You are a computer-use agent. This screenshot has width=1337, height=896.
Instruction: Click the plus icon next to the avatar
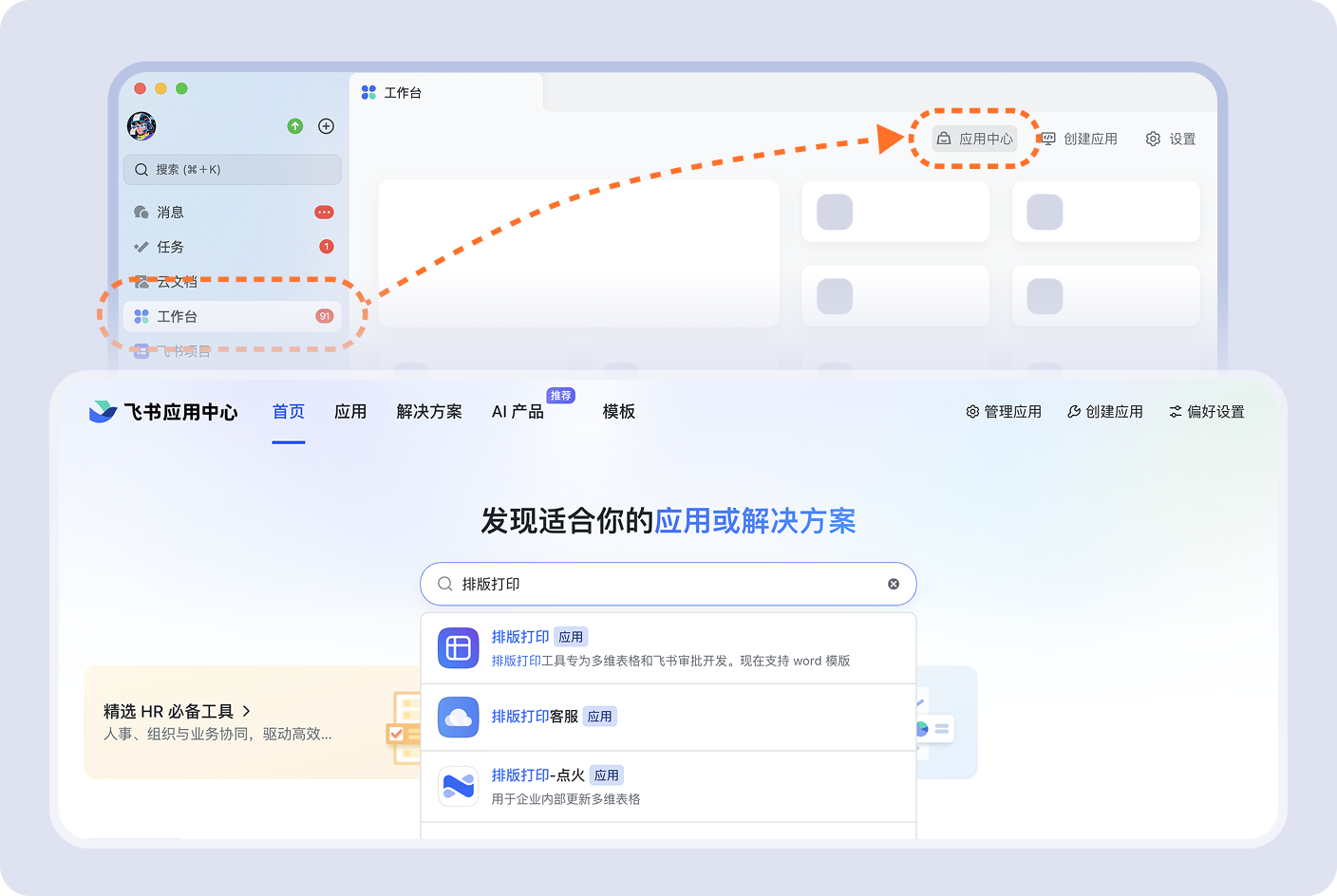[x=326, y=125]
